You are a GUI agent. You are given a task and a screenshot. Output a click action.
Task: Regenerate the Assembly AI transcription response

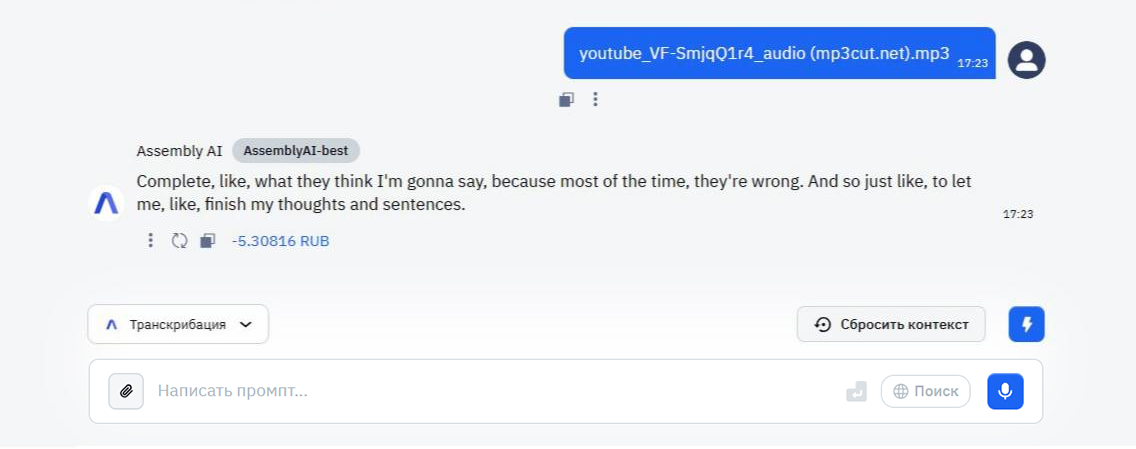pos(179,241)
